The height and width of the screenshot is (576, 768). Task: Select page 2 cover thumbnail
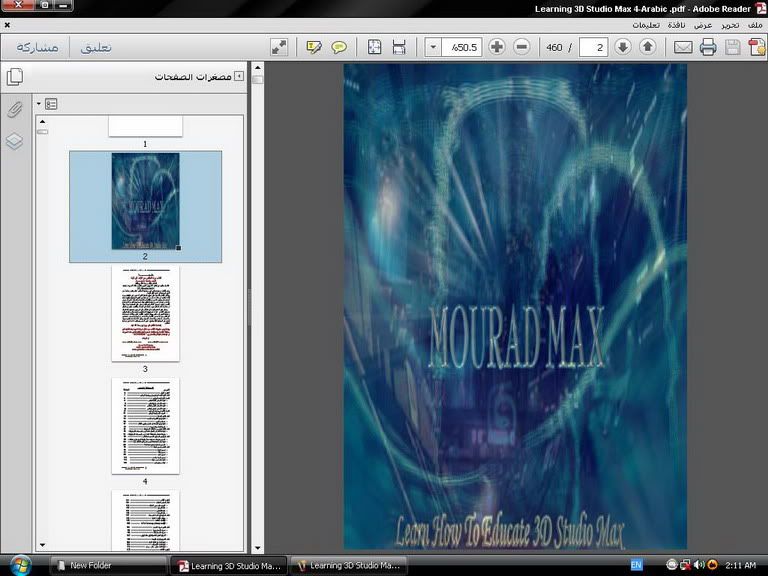coord(145,201)
